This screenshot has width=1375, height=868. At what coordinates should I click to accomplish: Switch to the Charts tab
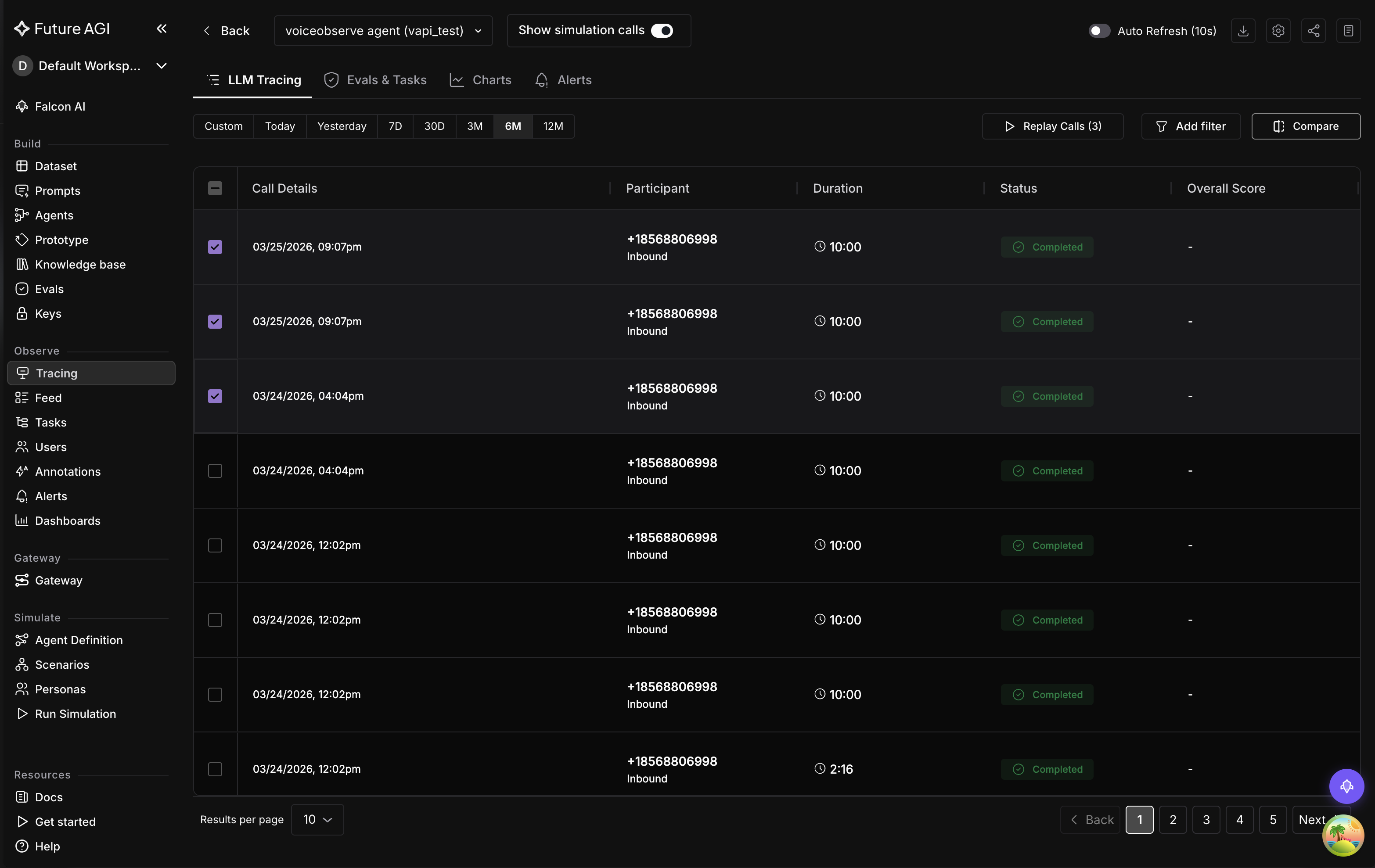480,80
